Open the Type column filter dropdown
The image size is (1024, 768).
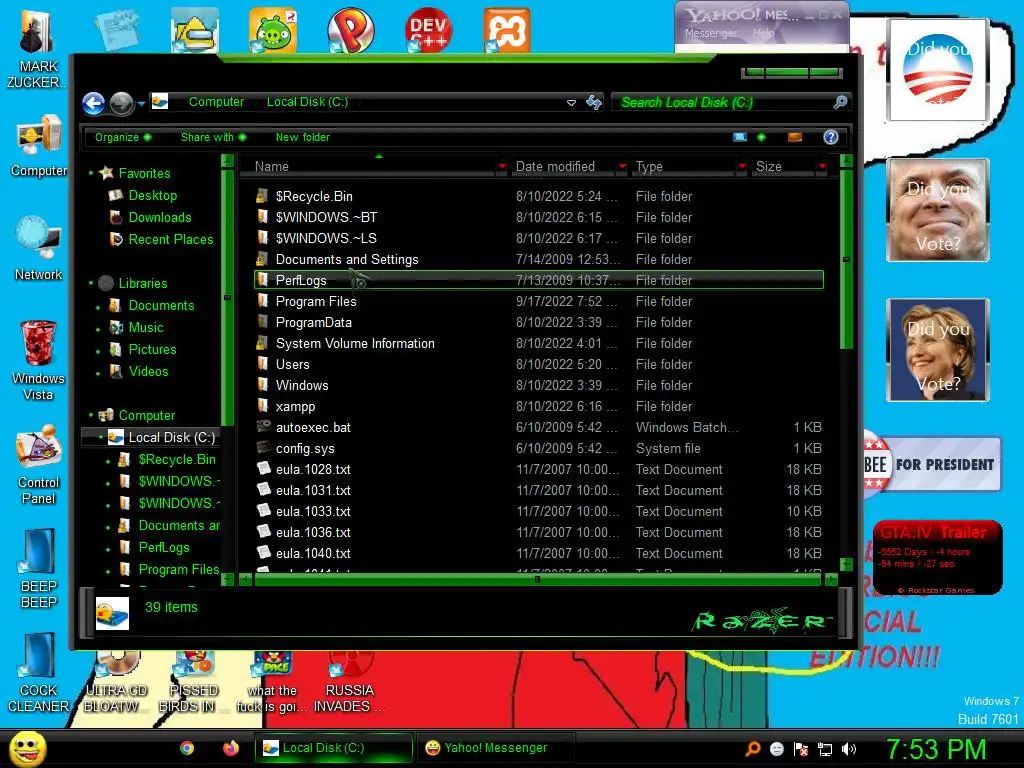(742, 167)
